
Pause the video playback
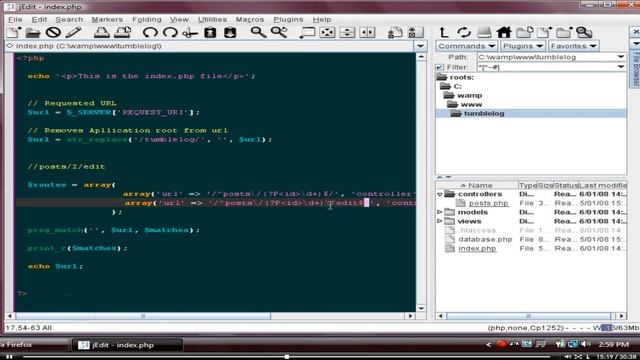click(9, 357)
